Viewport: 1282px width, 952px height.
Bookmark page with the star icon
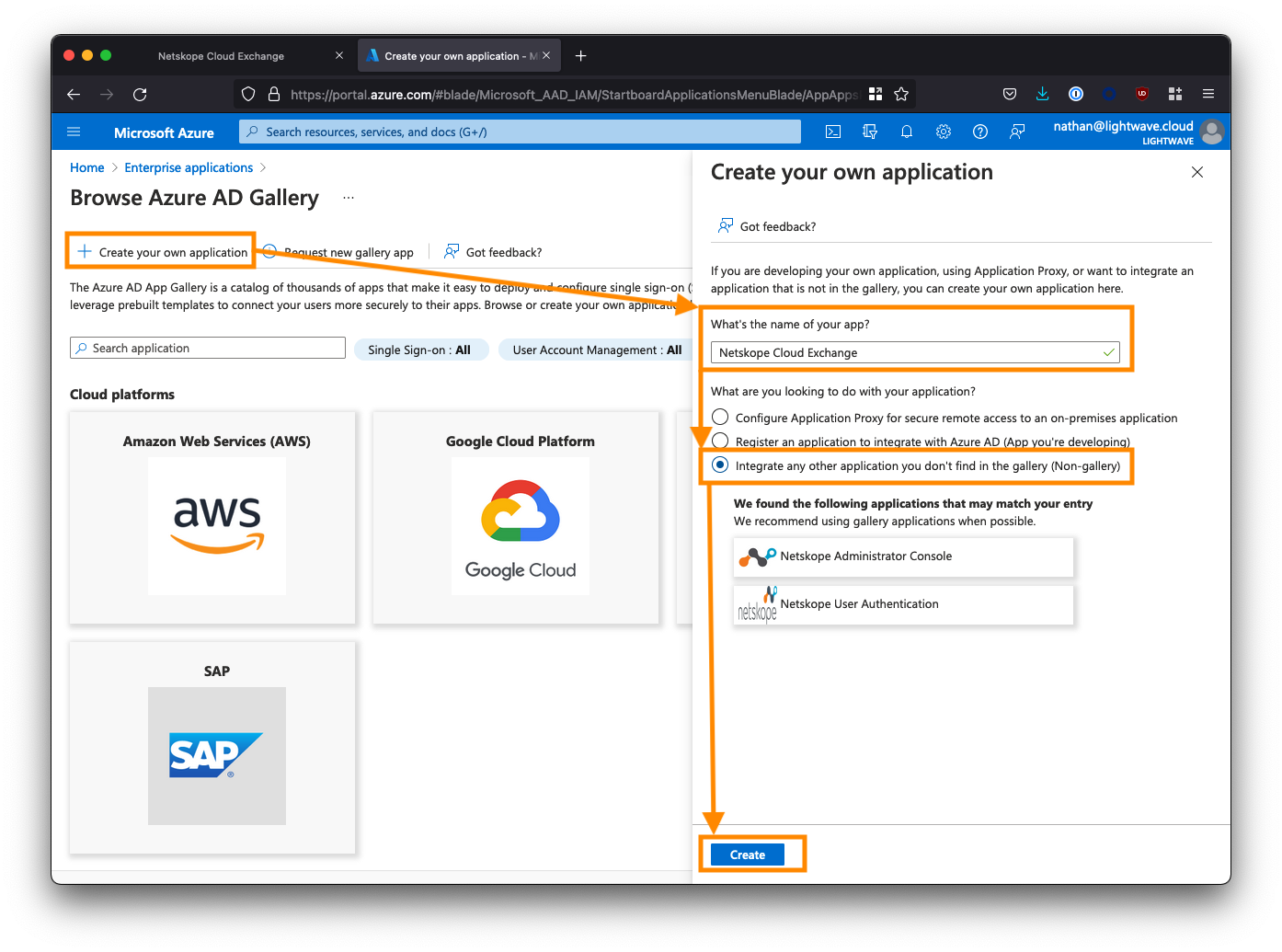coord(901,94)
